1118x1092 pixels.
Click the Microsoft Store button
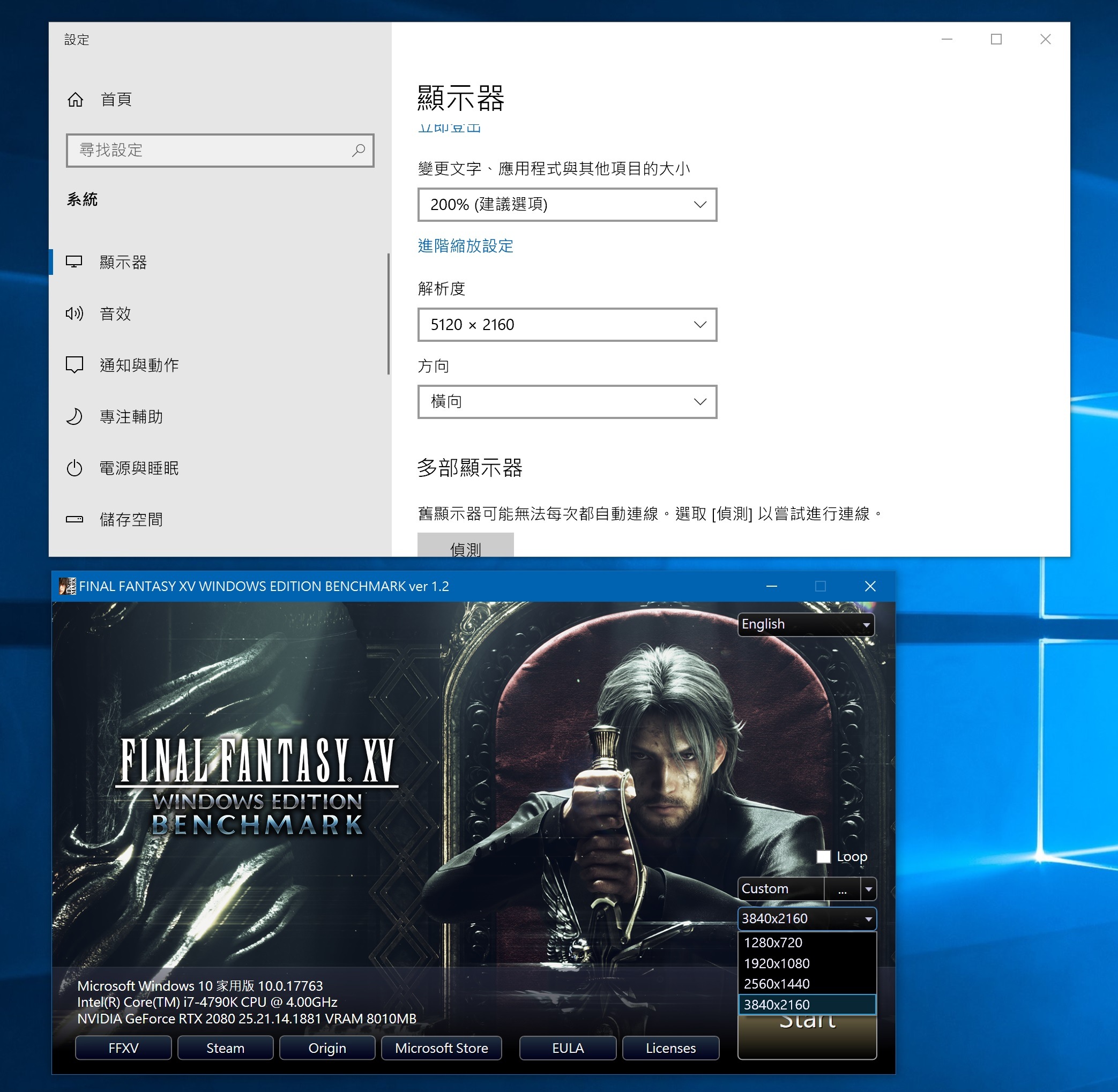coord(441,1048)
